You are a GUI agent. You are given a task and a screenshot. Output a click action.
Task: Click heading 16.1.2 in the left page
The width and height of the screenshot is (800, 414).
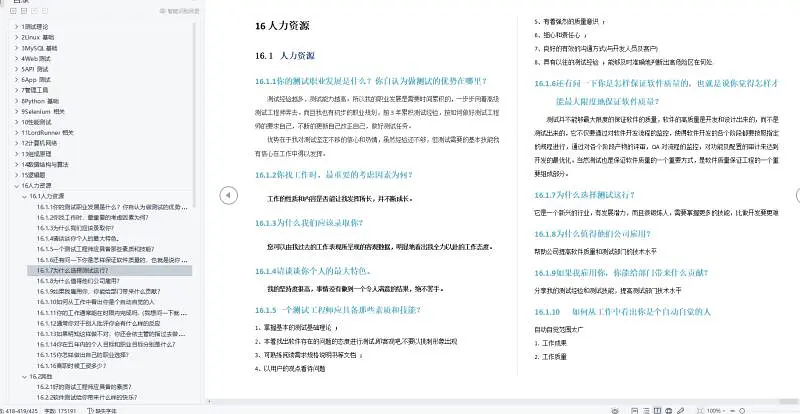[334, 175]
